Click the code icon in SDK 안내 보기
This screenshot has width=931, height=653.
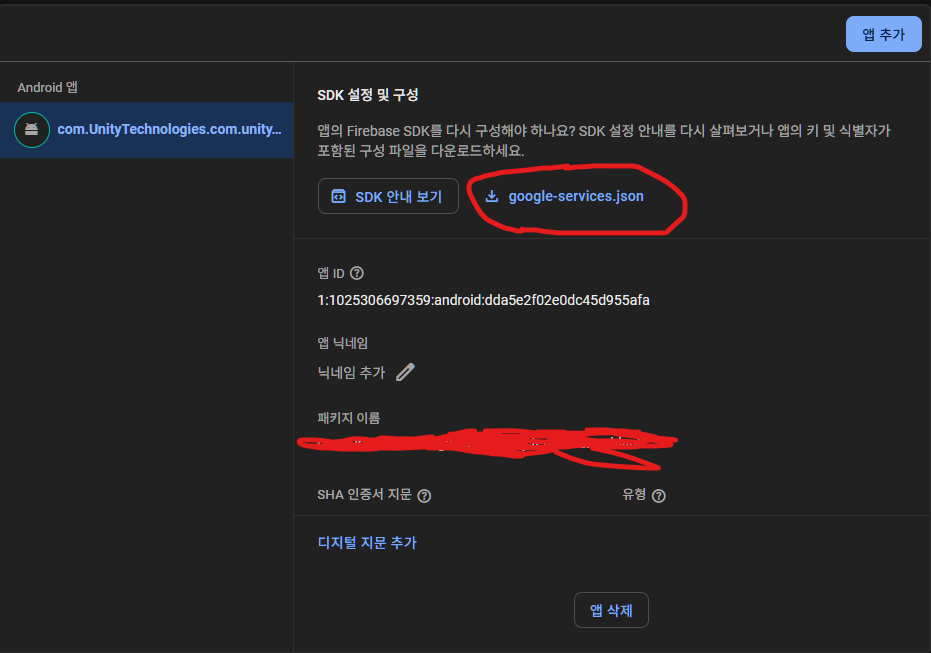pyautogui.click(x=338, y=196)
